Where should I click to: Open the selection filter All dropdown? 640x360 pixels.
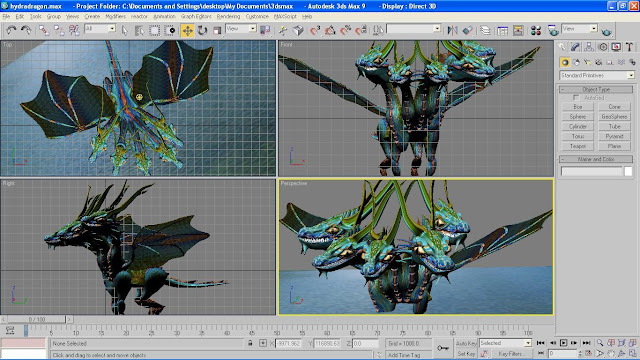[100, 29]
